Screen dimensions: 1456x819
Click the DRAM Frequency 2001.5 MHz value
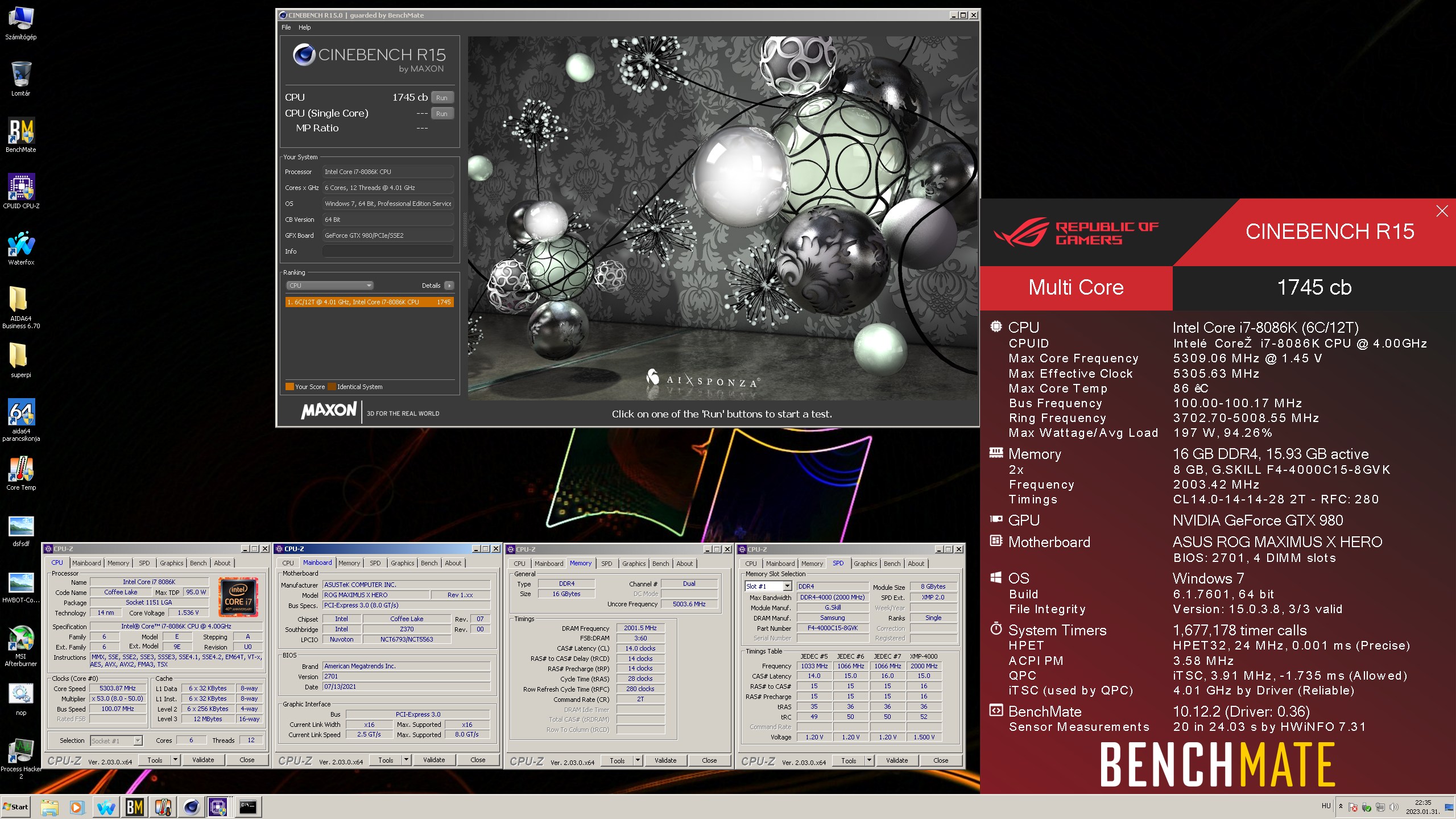click(640, 628)
